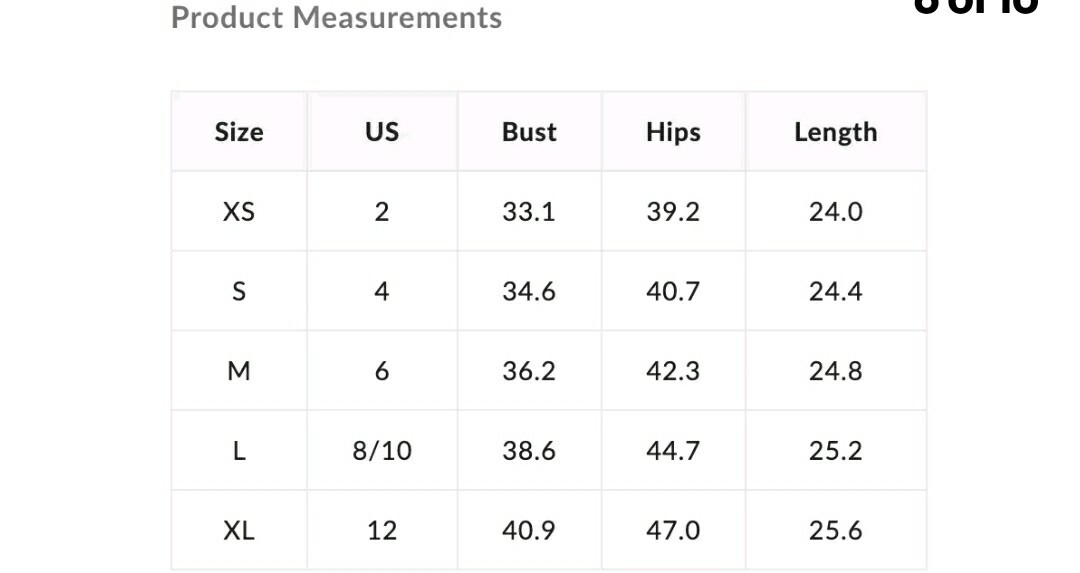Select the 47.0 hips value
Screen dimensions: 1080x573
[x=673, y=530]
